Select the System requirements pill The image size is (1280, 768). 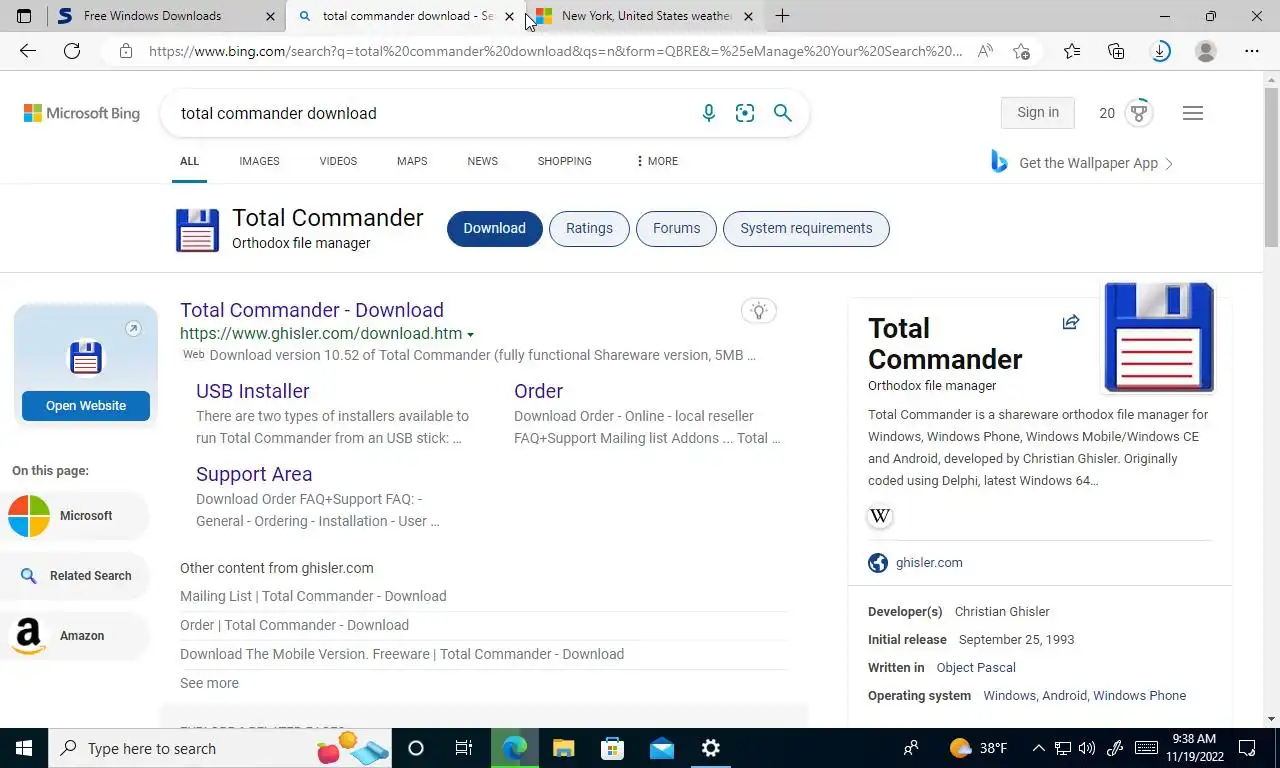coord(806,228)
